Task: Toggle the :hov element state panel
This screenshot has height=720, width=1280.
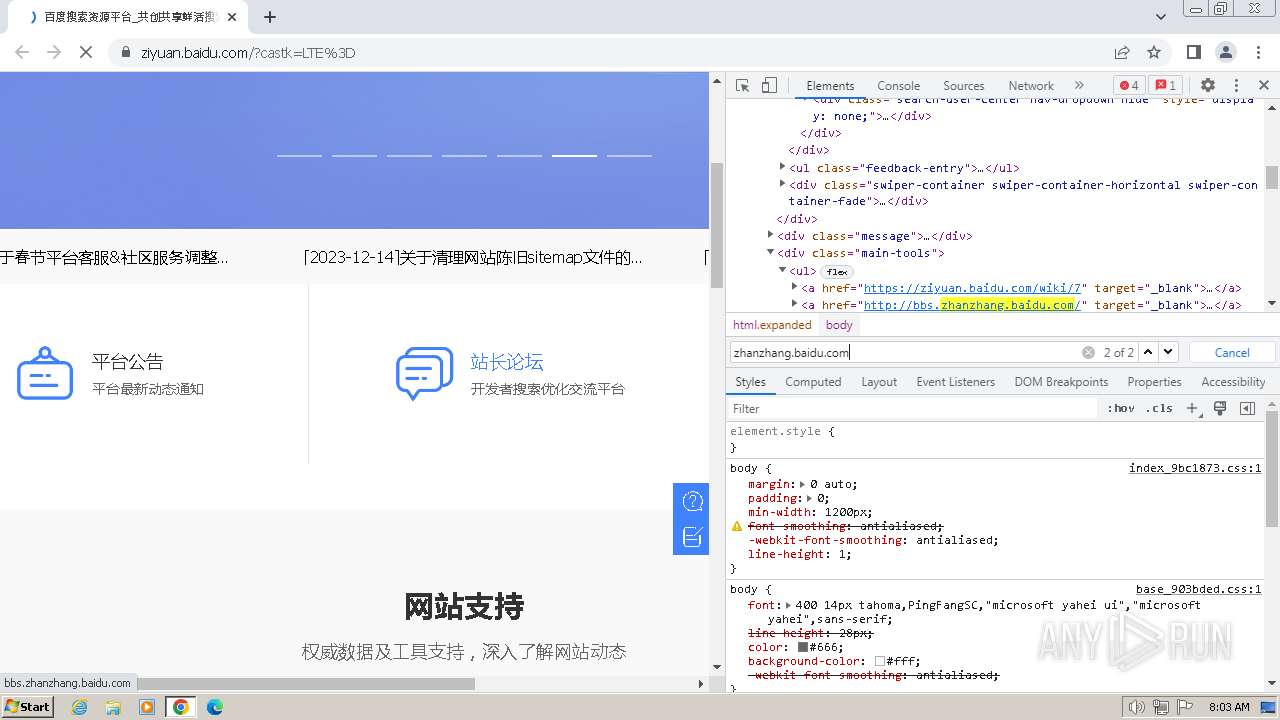Action: [1121, 408]
